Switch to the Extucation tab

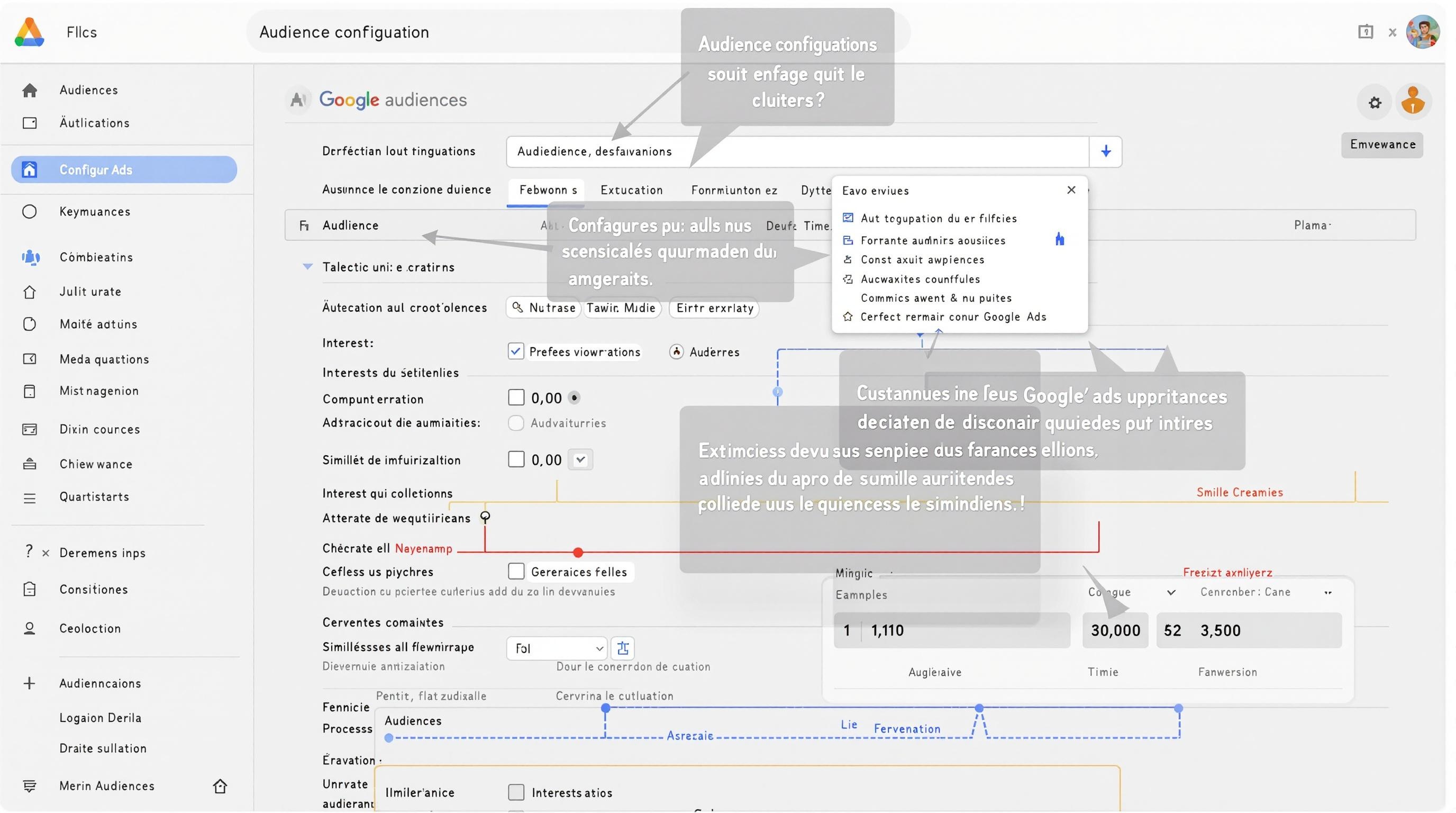tap(631, 190)
